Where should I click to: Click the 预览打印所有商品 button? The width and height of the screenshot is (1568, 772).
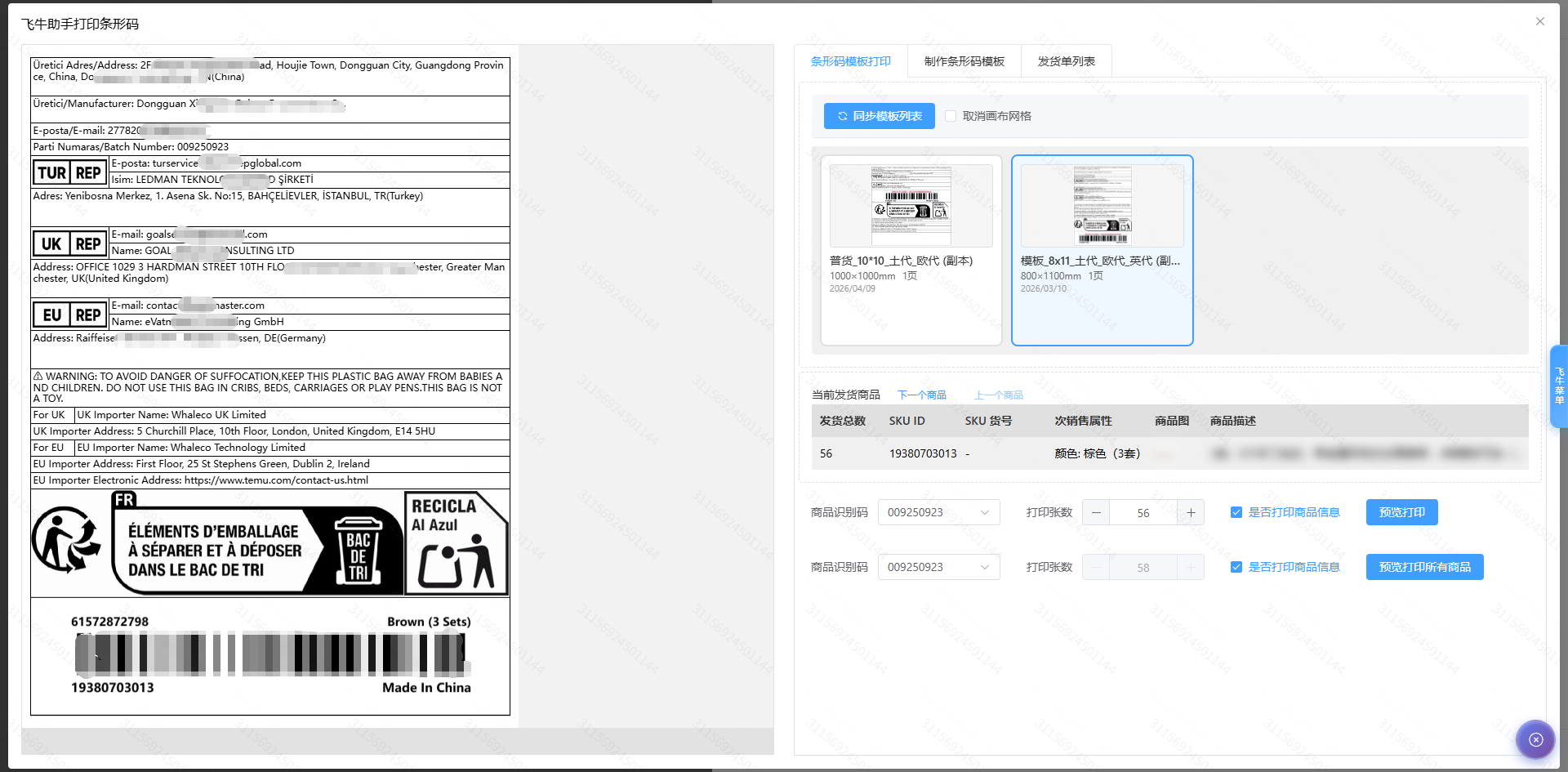tap(1424, 567)
